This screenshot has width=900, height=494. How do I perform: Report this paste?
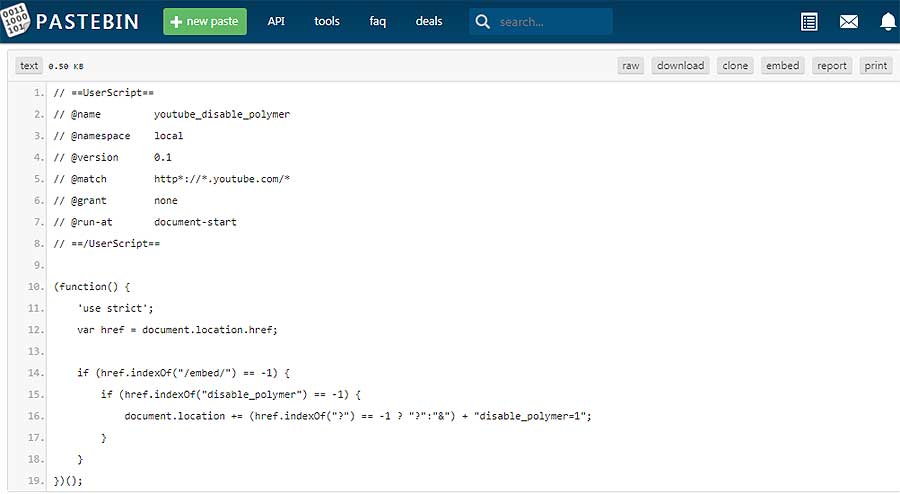[x=832, y=65]
